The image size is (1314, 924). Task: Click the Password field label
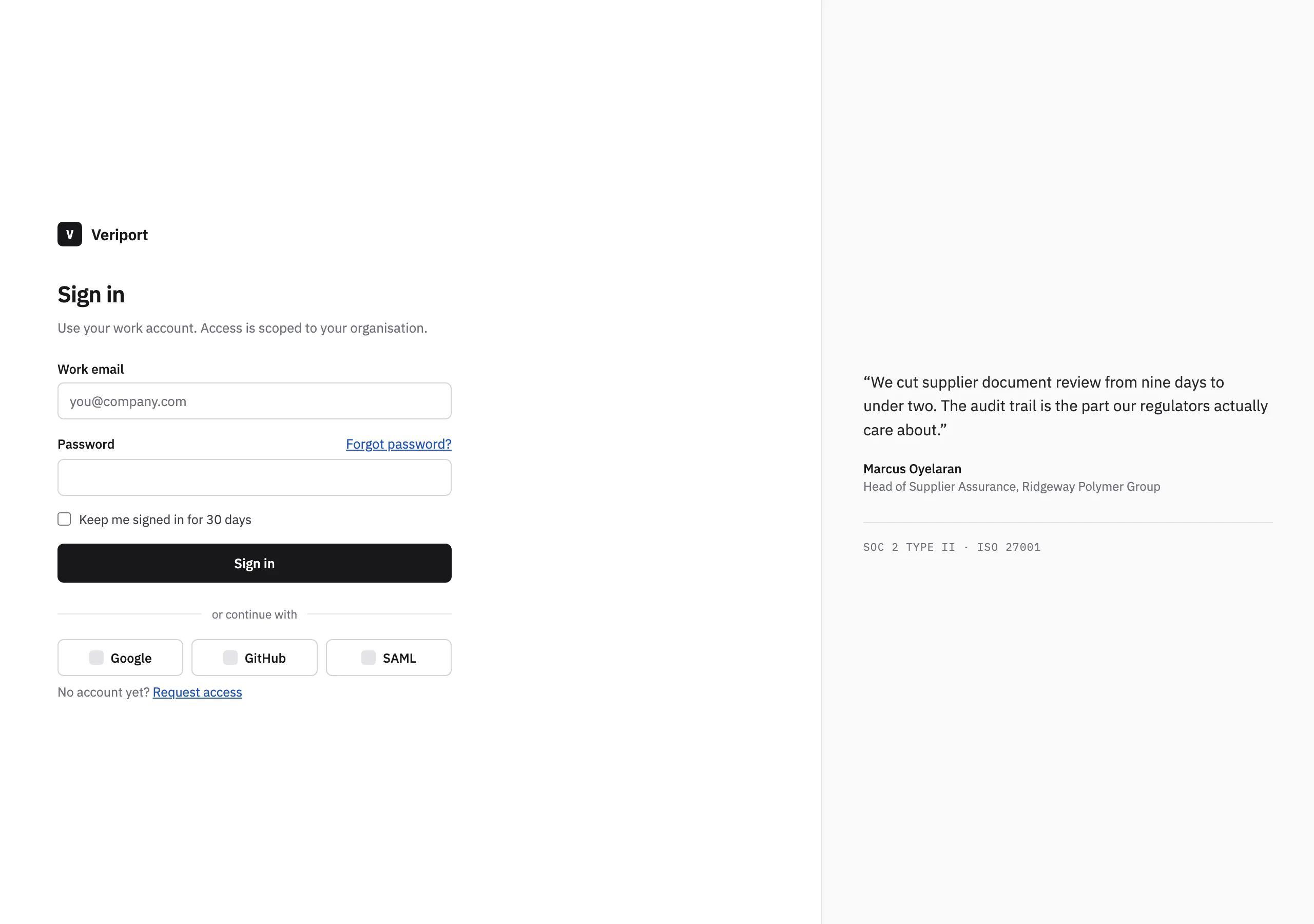(x=86, y=444)
